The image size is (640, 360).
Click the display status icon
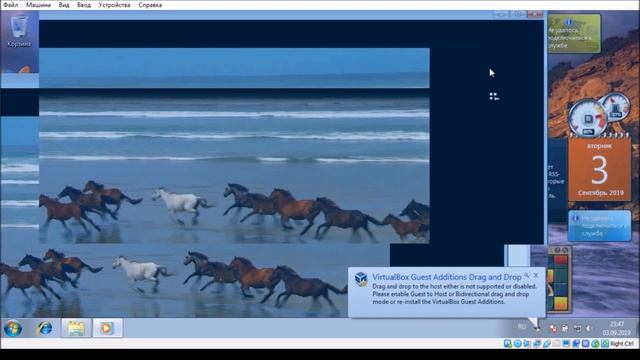(x=566, y=344)
